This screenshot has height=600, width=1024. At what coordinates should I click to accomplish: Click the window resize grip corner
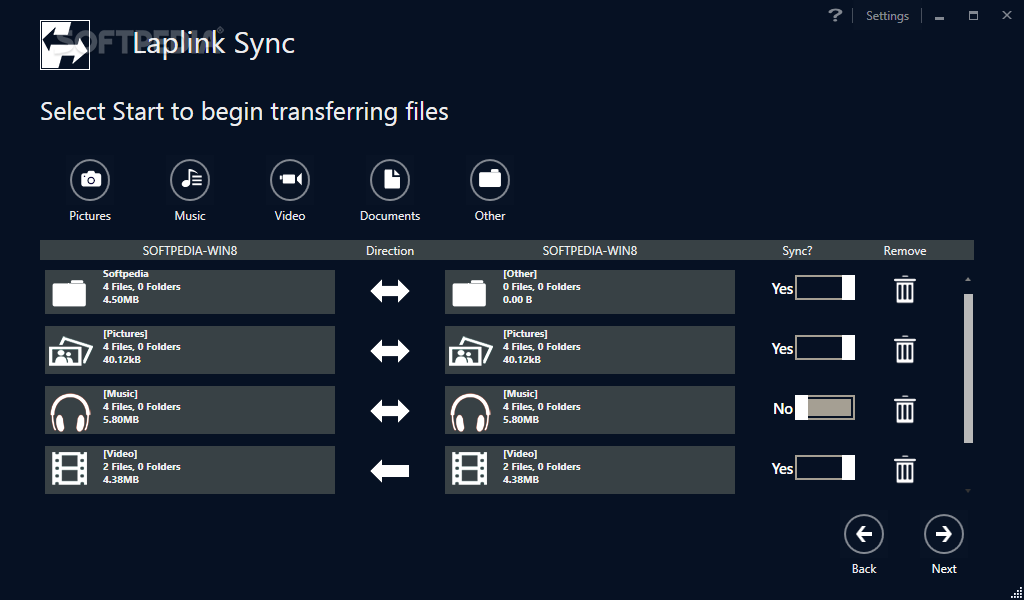[1016, 592]
